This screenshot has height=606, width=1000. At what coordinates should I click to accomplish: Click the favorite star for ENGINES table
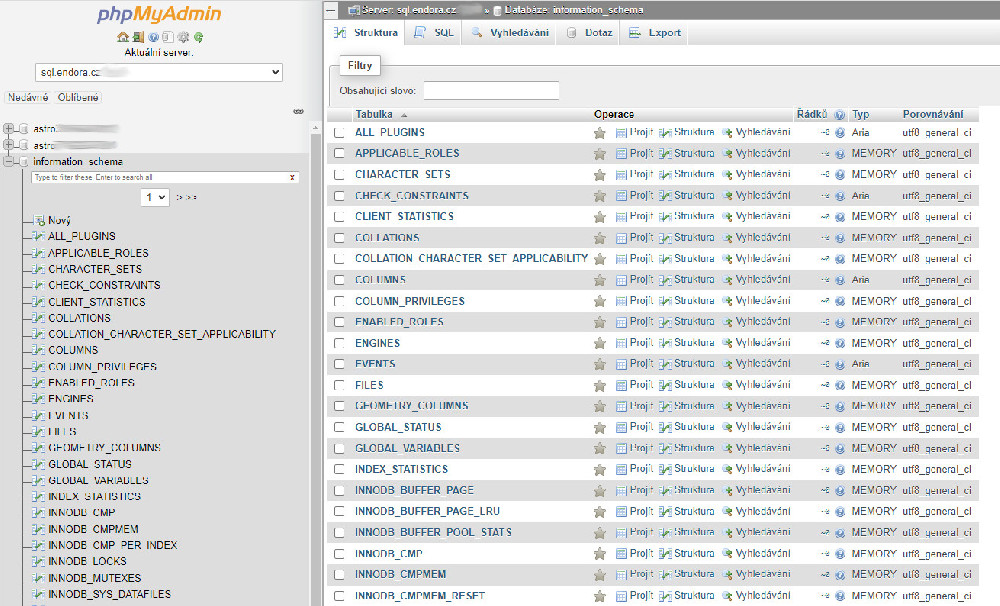[x=600, y=343]
